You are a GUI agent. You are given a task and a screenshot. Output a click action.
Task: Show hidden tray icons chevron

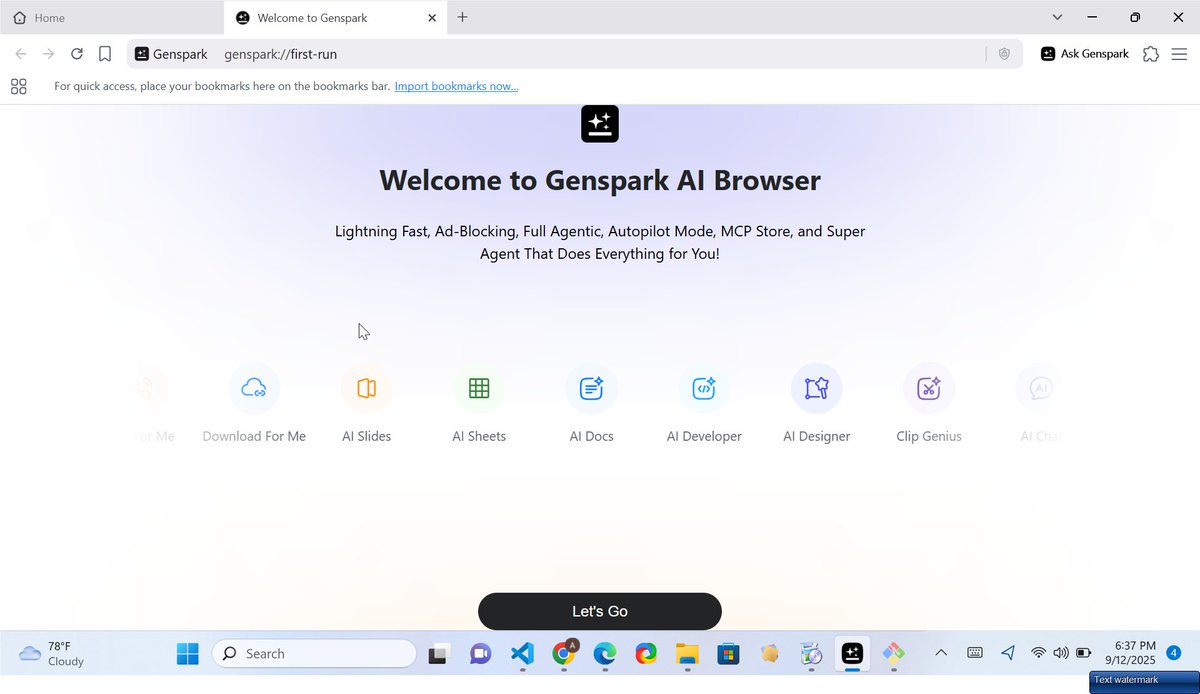941,653
